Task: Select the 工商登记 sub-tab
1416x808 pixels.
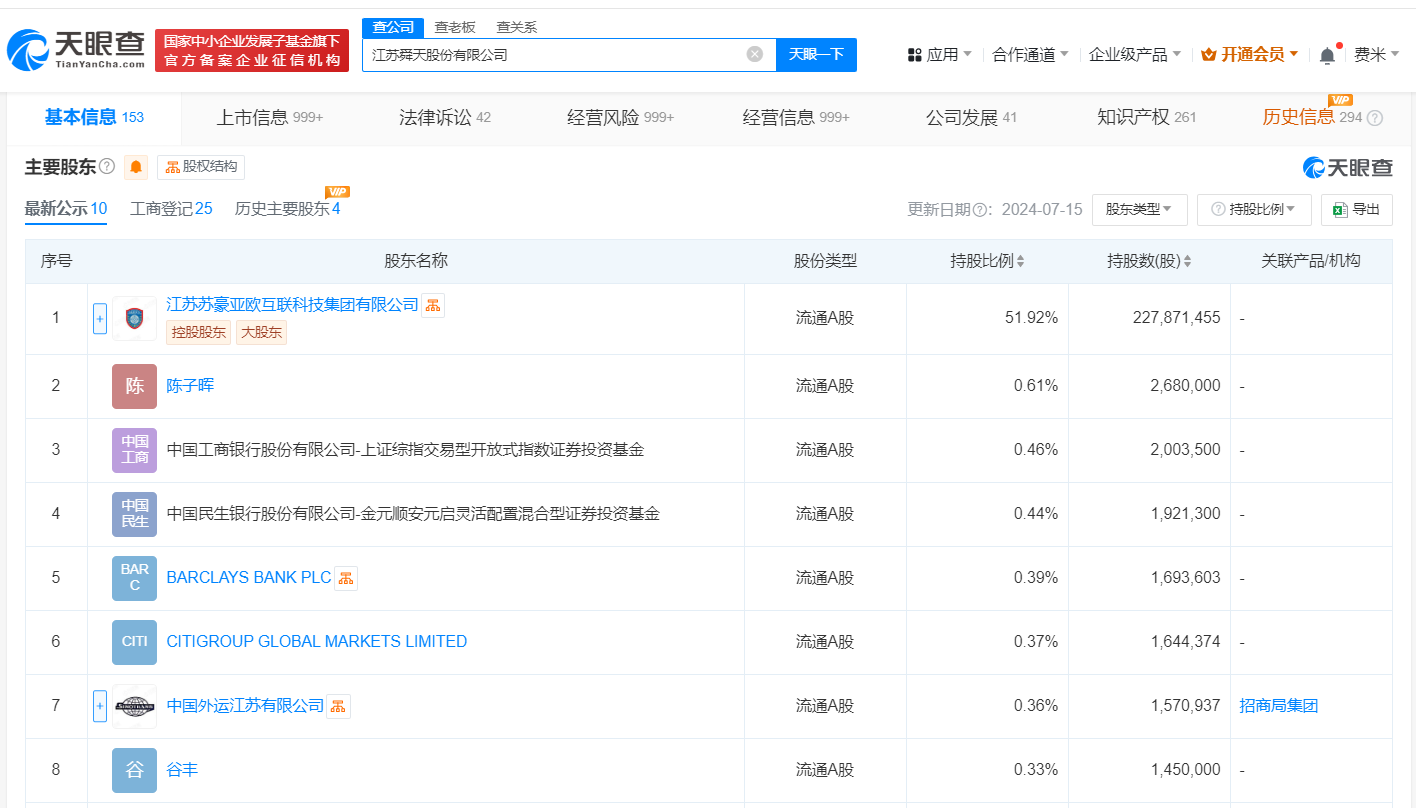Action: point(171,208)
